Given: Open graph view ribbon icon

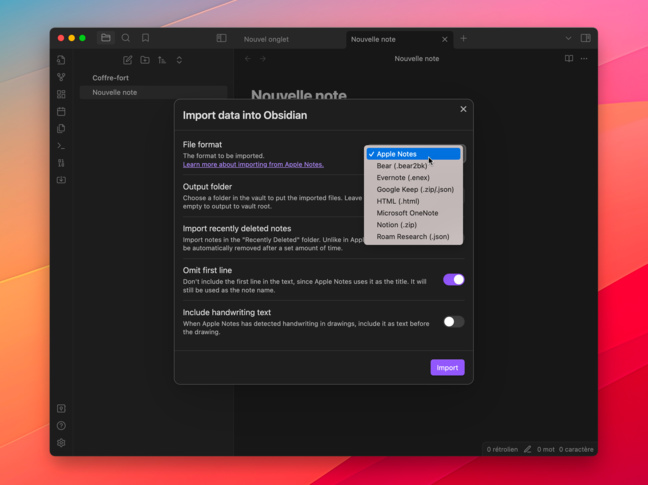Looking at the screenshot, I should (x=61, y=77).
